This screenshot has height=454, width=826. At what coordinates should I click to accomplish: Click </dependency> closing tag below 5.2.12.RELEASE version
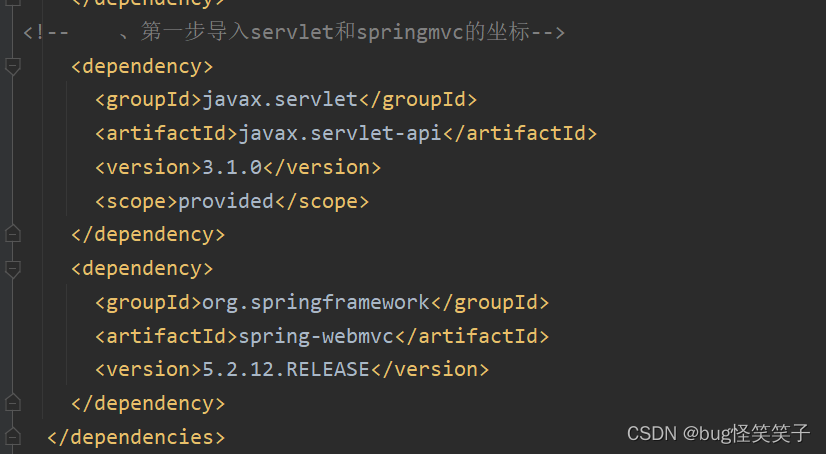click(x=148, y=403)
